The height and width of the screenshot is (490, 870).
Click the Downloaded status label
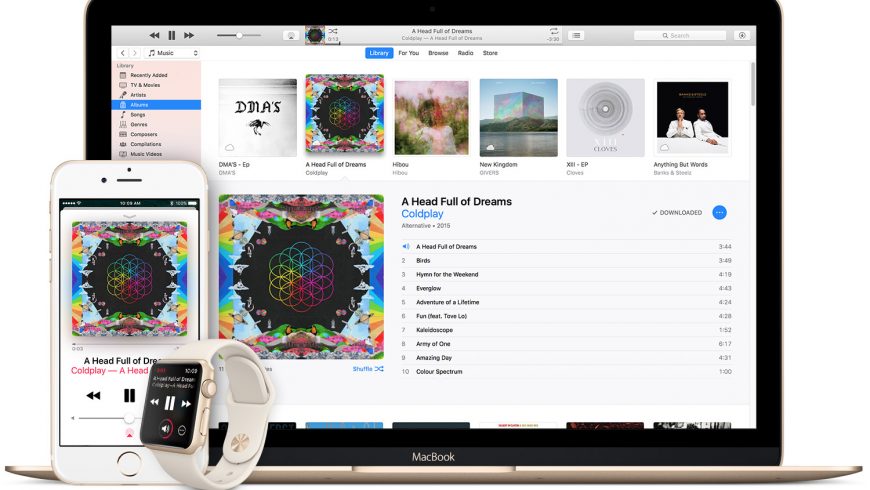click(677, 213)
